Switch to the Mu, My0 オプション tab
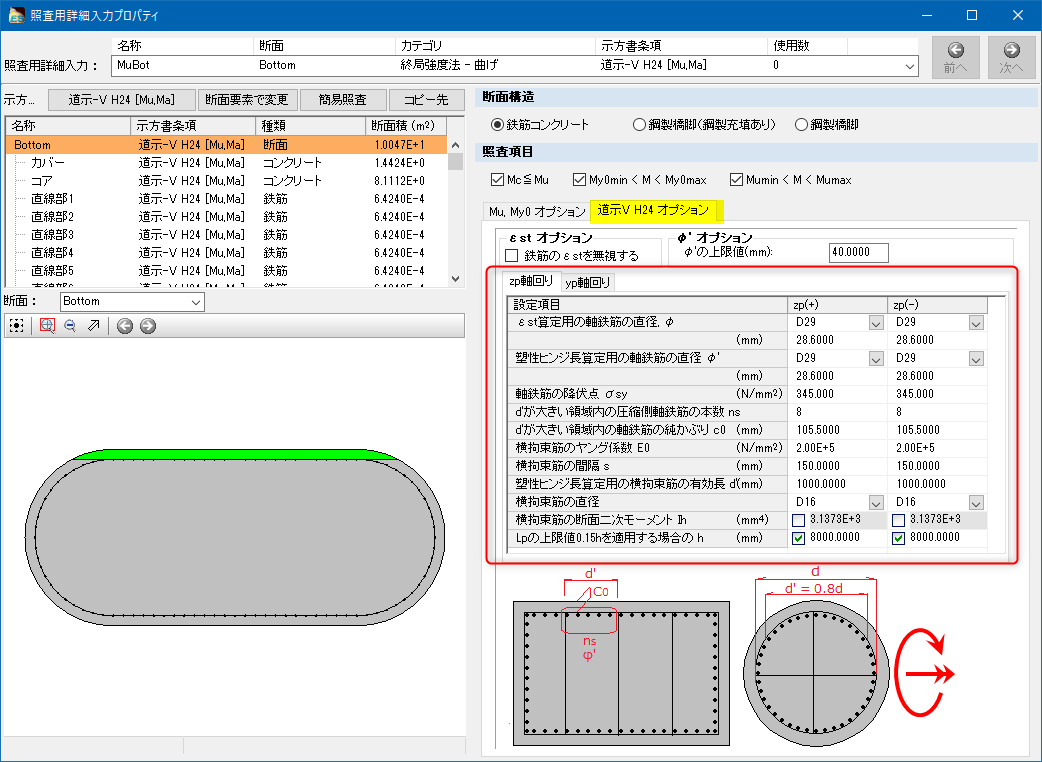1042x762 pixels. [537, 211]
